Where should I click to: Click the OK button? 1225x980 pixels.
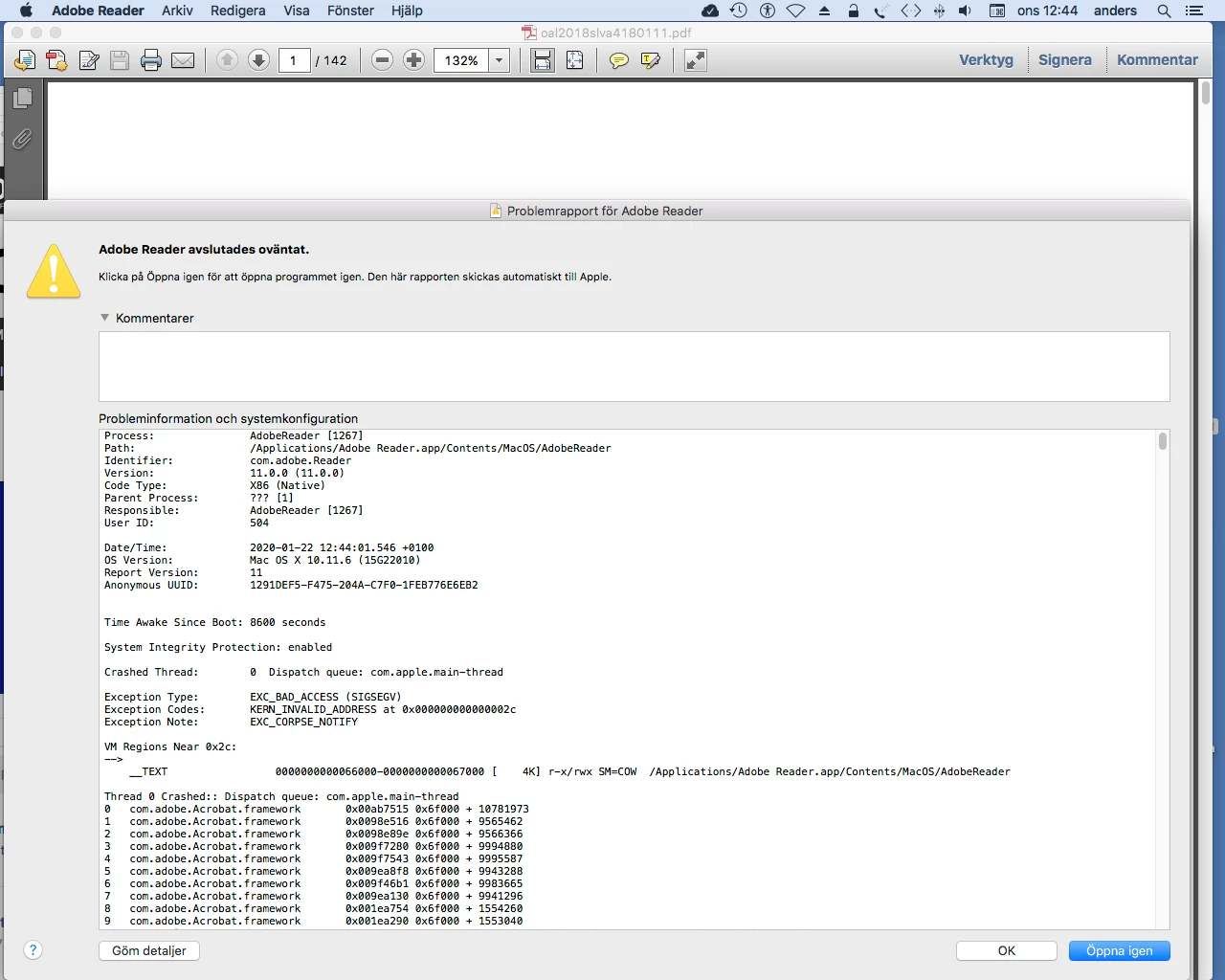point(1007,950)
